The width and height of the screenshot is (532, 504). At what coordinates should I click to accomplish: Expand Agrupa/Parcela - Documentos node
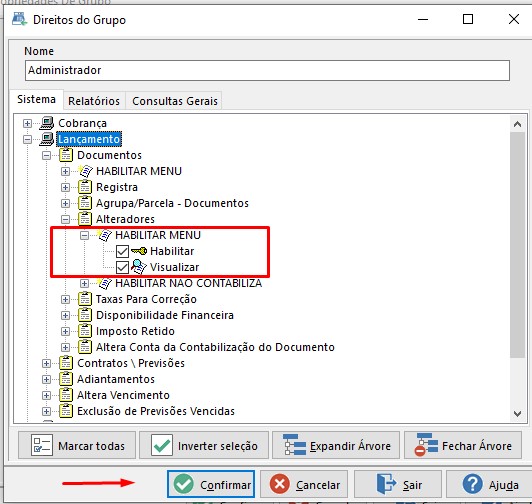click(x=65, y=203)
